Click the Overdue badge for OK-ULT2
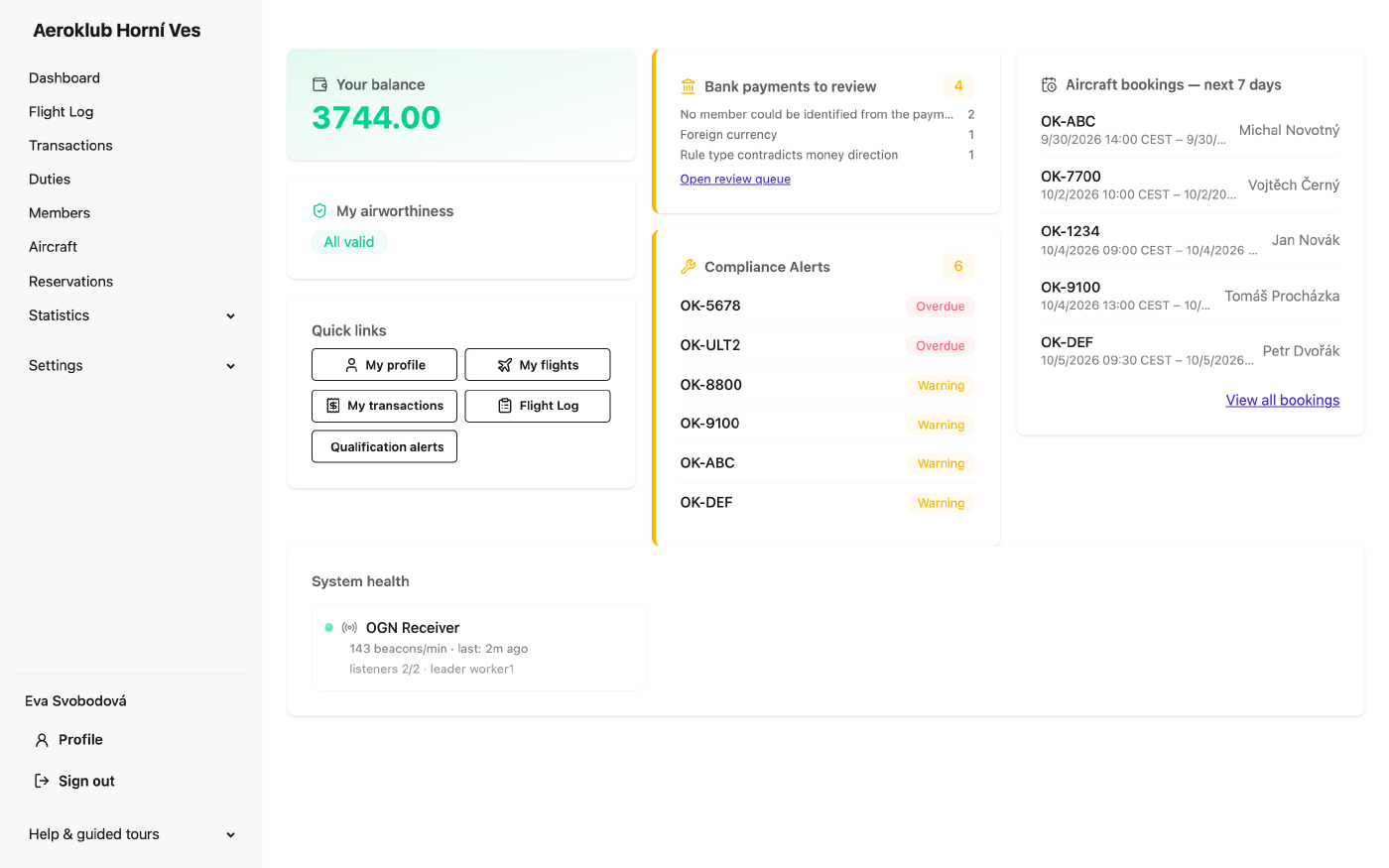This screenshot has height=868, width=1389. (x=941, y=346)
